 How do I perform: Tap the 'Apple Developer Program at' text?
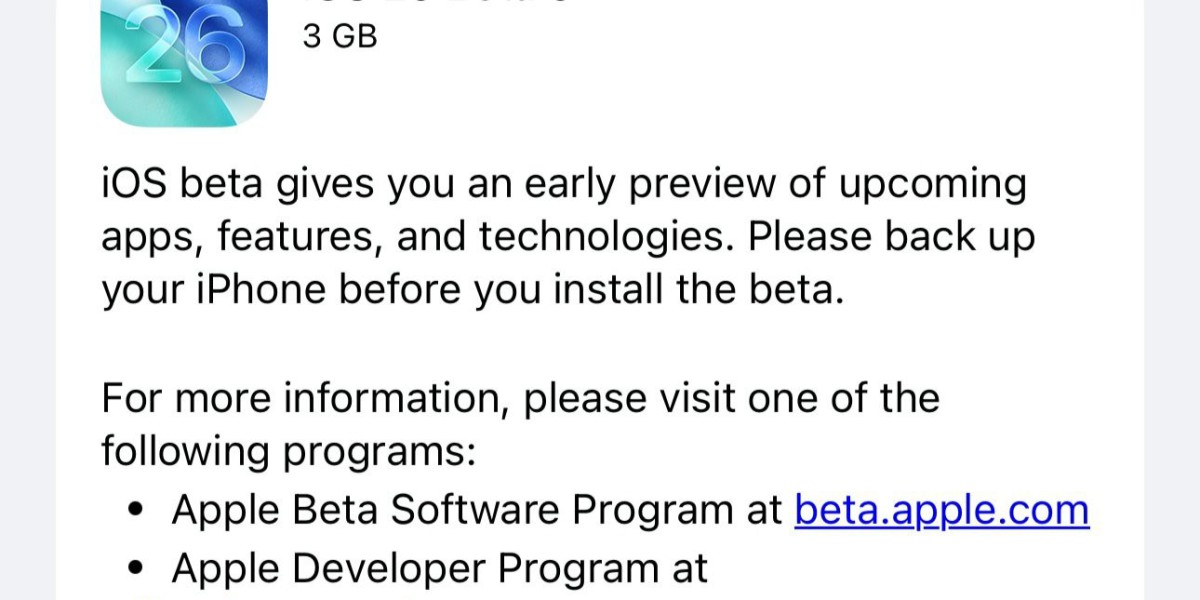(x=440, y=568)
